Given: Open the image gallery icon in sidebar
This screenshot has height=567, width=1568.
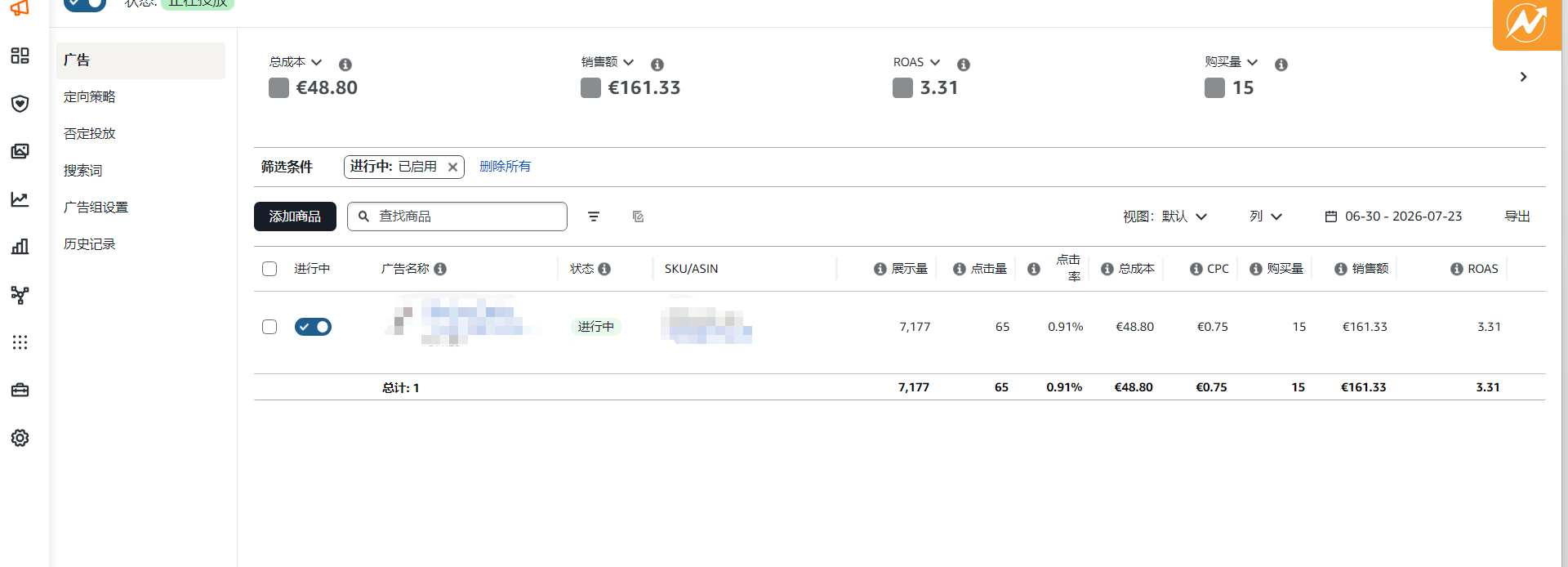Looking at the screenshot, I should tap(20, 151).
